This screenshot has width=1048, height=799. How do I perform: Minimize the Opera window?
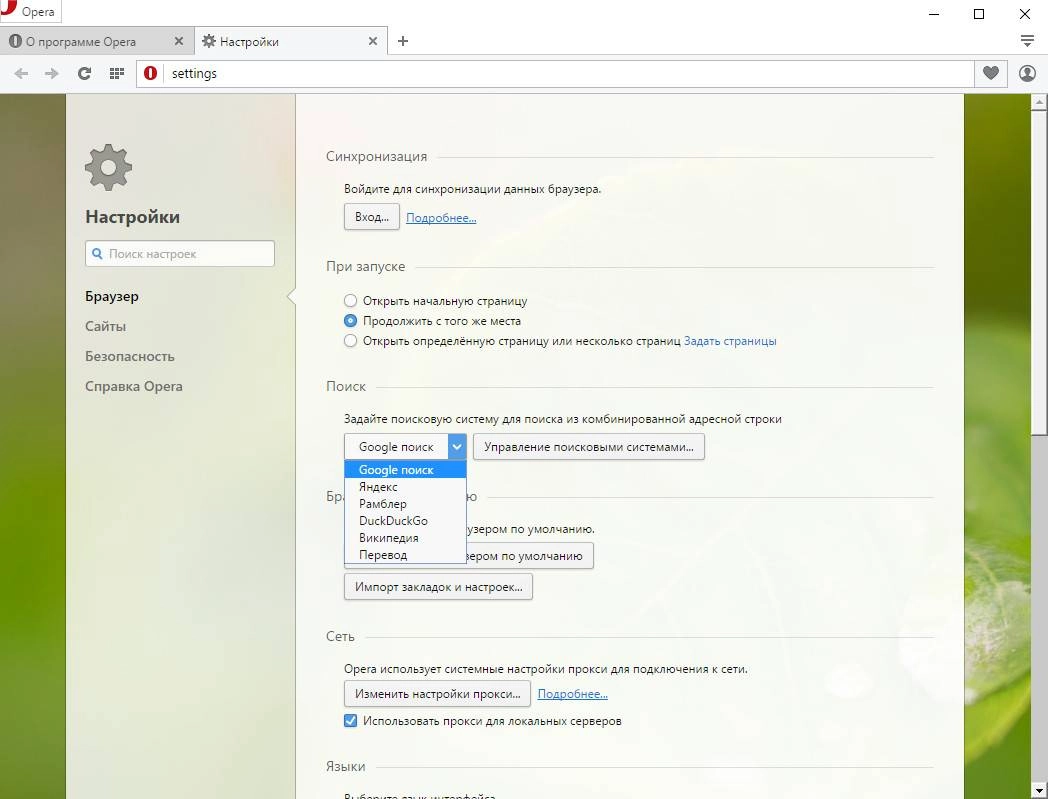pyautogui.click(x=934, y=13)
